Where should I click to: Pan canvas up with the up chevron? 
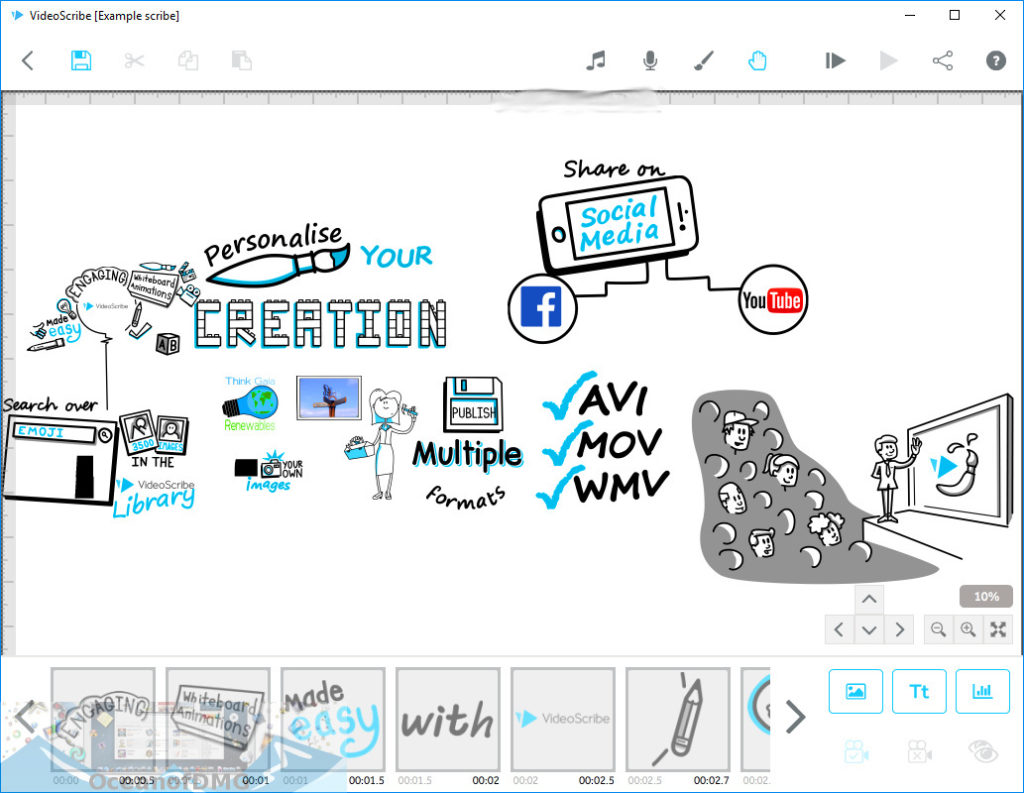tap(869, 599)
